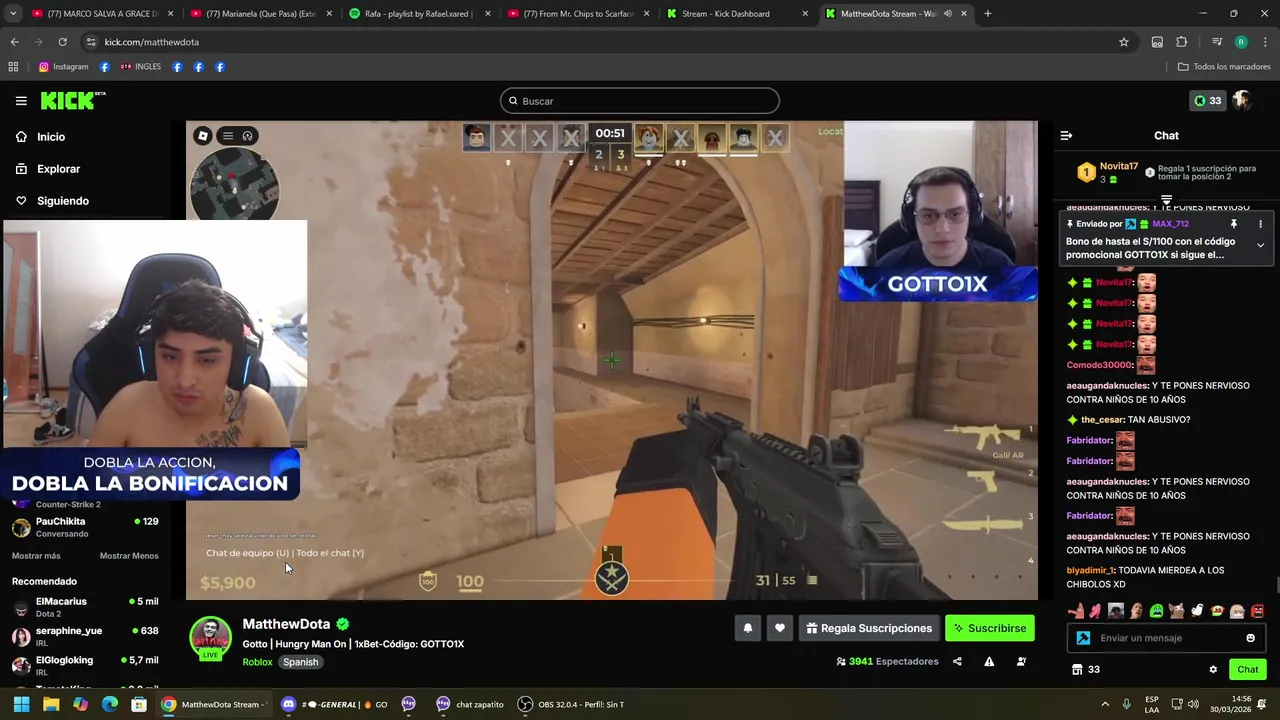
Task: Show hidden system tray icons
Action: coord(1105,704)
